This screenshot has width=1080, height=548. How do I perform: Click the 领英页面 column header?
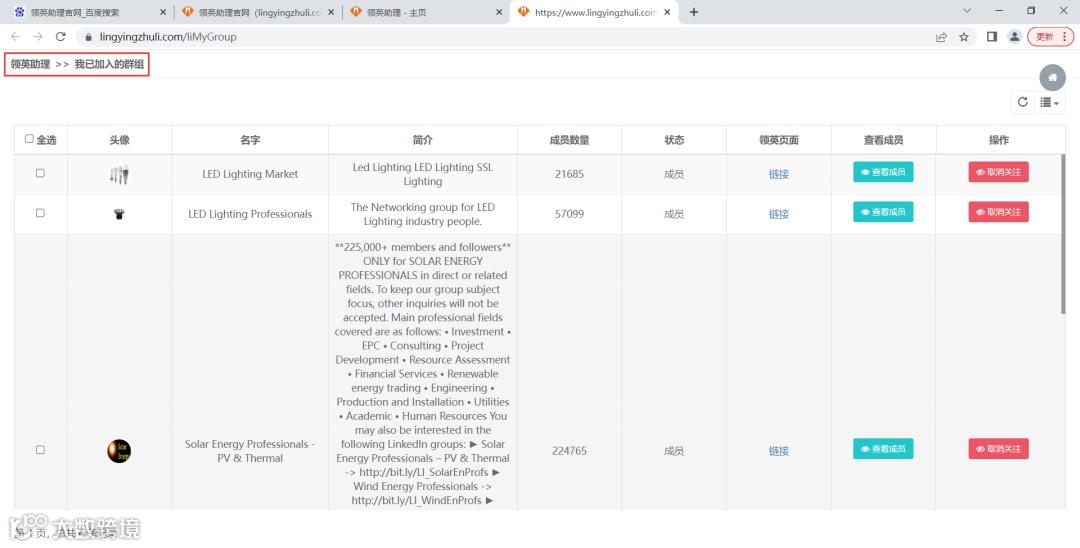778,140
